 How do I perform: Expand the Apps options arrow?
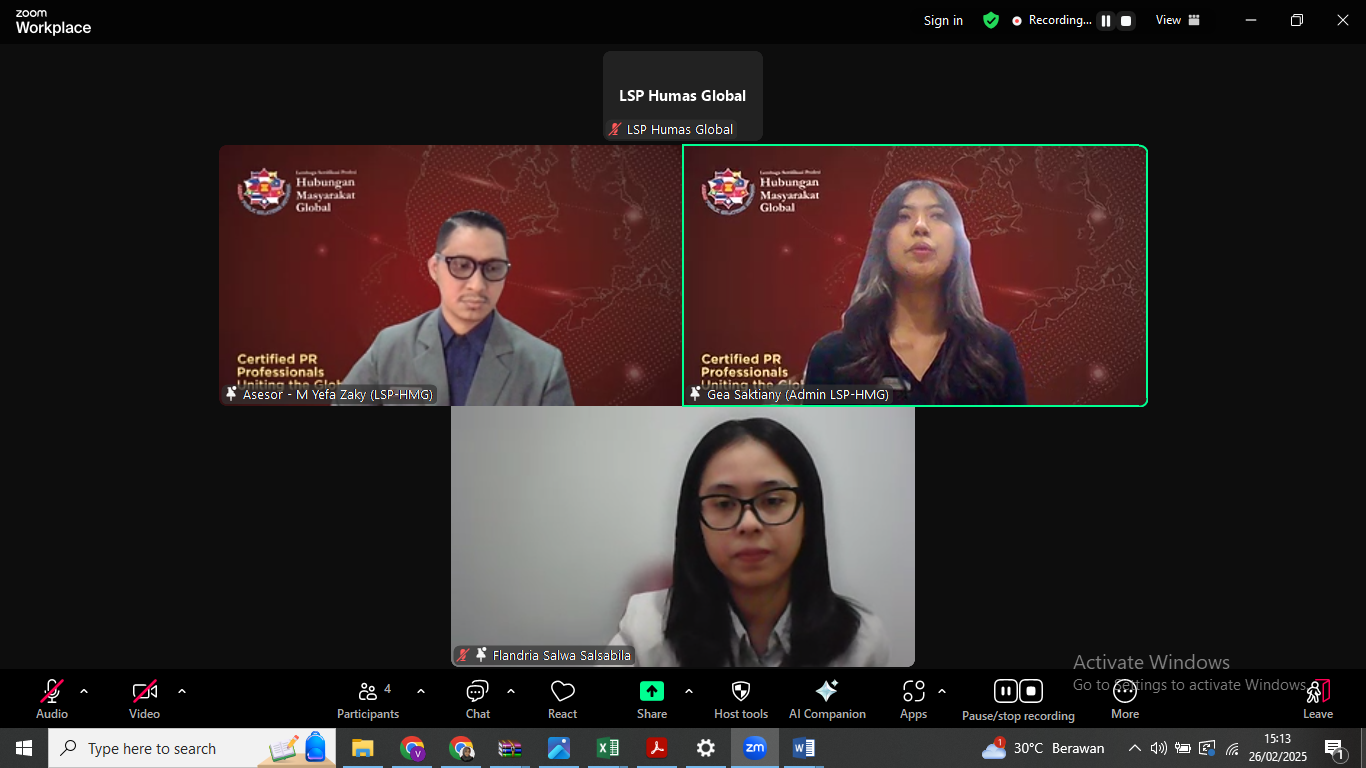coord(942,691)
